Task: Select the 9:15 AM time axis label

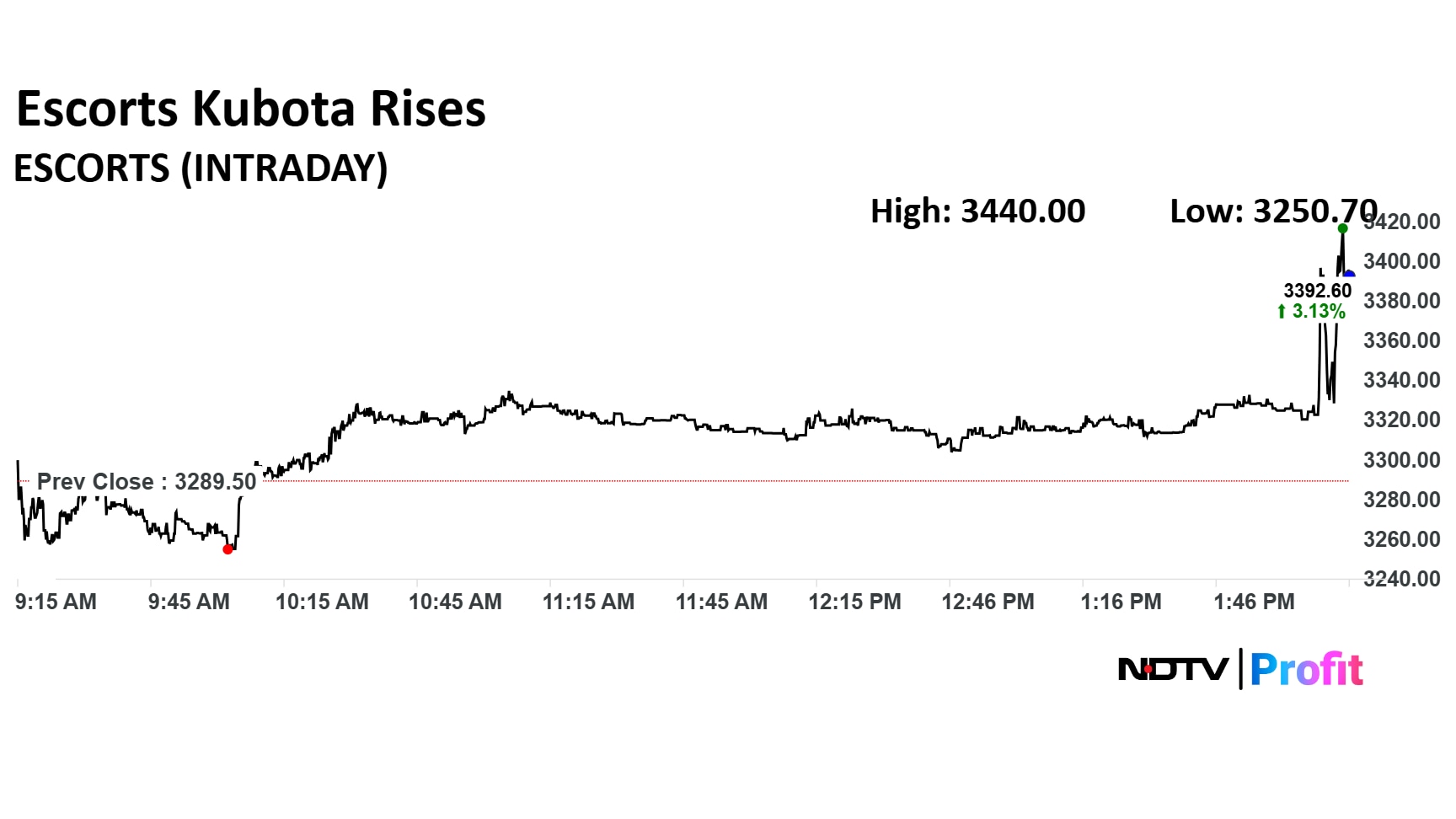Action: [56, 602]
